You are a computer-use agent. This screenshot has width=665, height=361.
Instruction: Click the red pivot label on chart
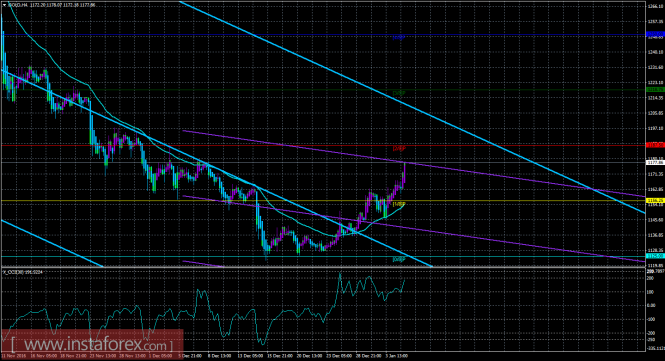399,149
